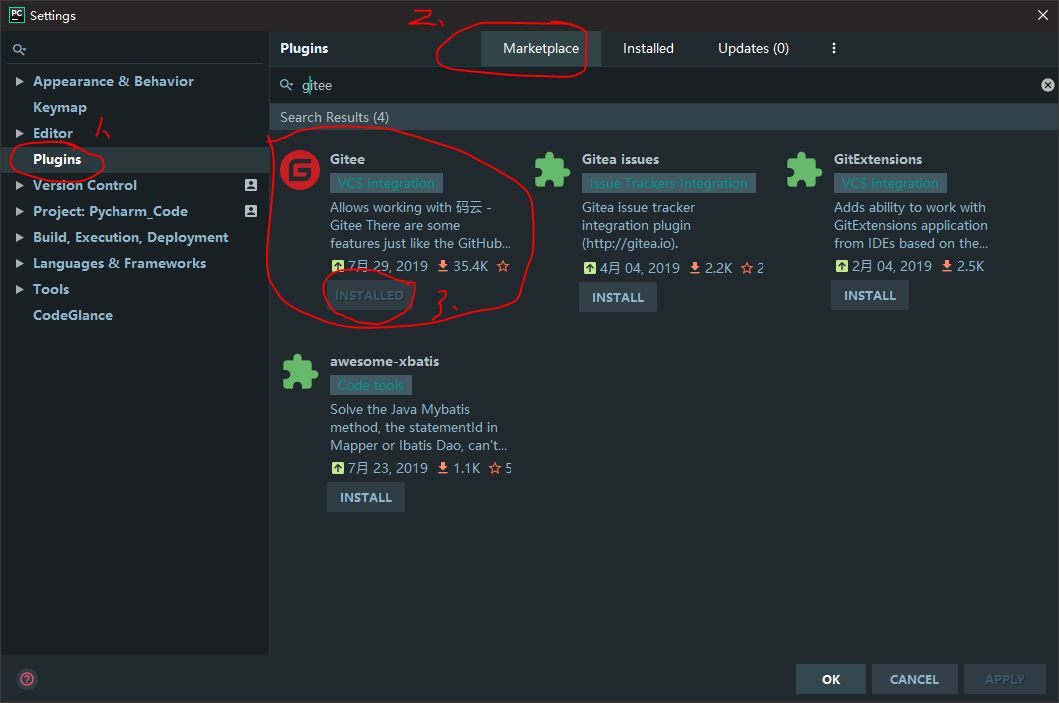
Task: Open the GitExtensions plugin title
Action: pos(877,159)
